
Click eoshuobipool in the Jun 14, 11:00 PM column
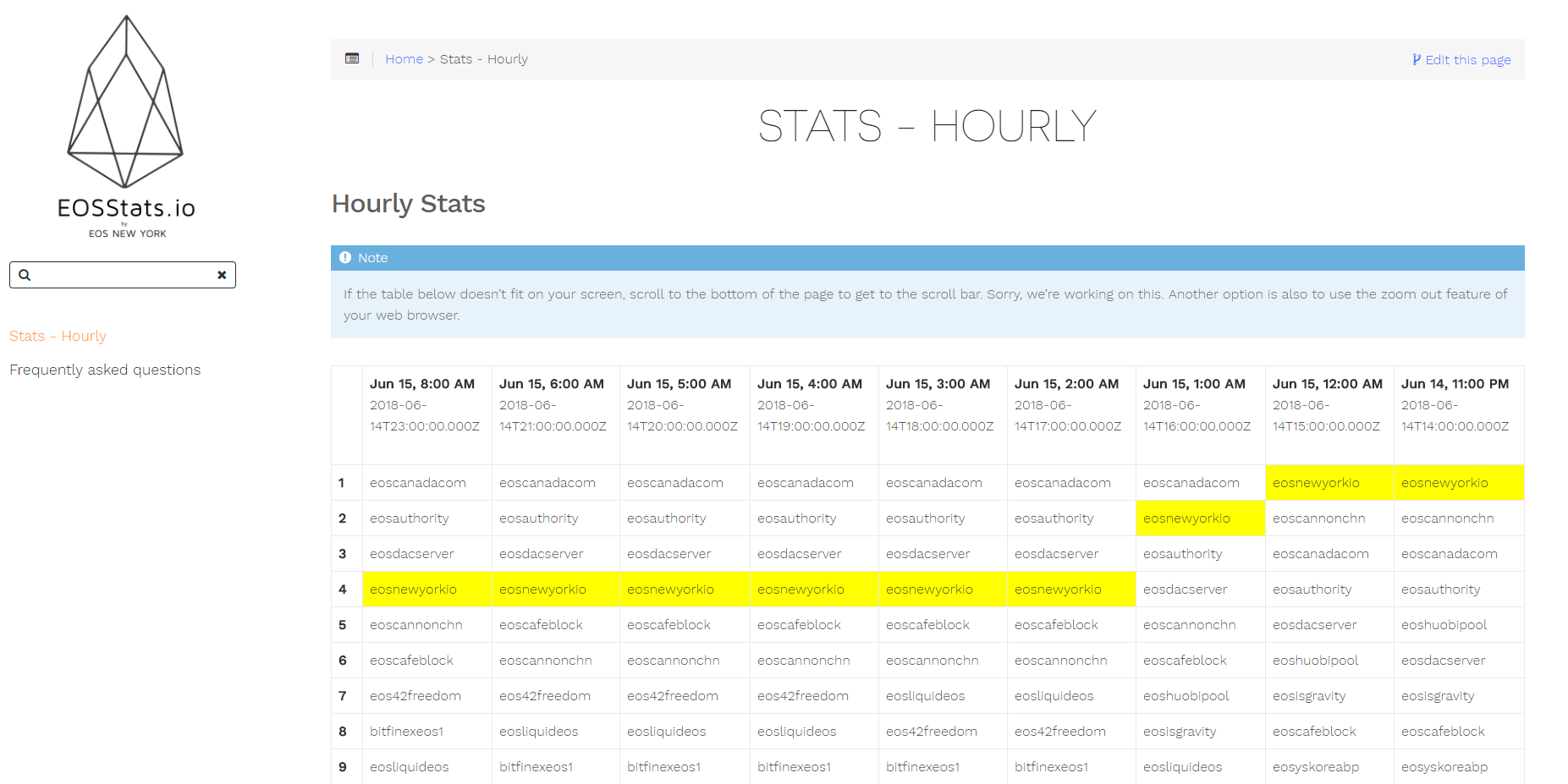pyautogui.click(x=1444, y=625)
